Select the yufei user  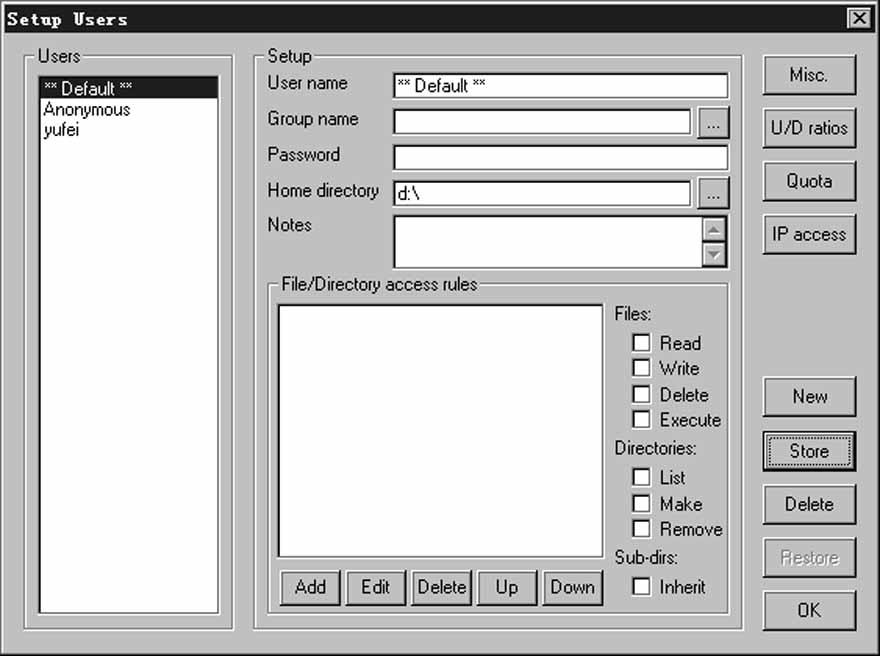pos(129,130)
